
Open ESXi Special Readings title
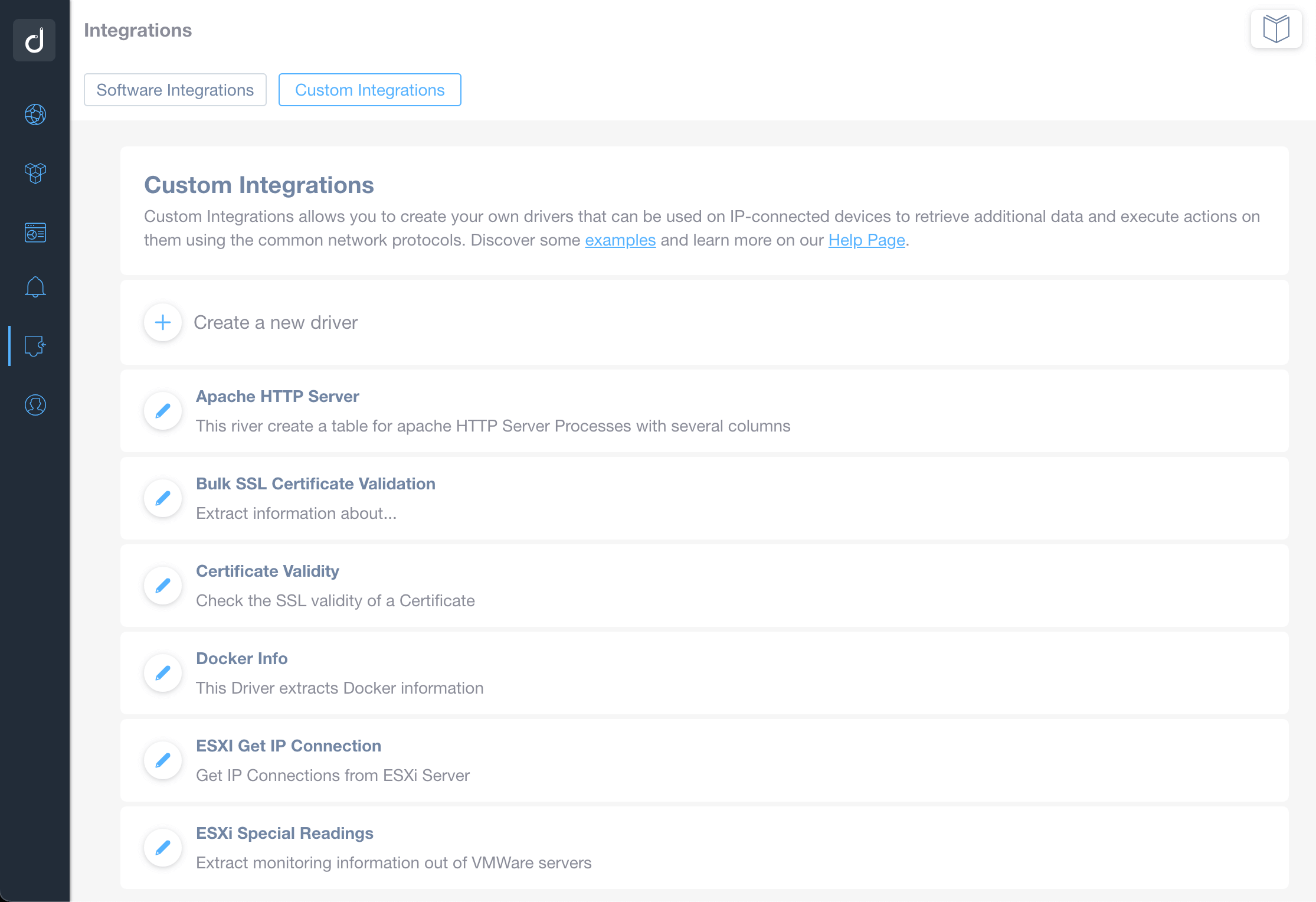(284, 833)
